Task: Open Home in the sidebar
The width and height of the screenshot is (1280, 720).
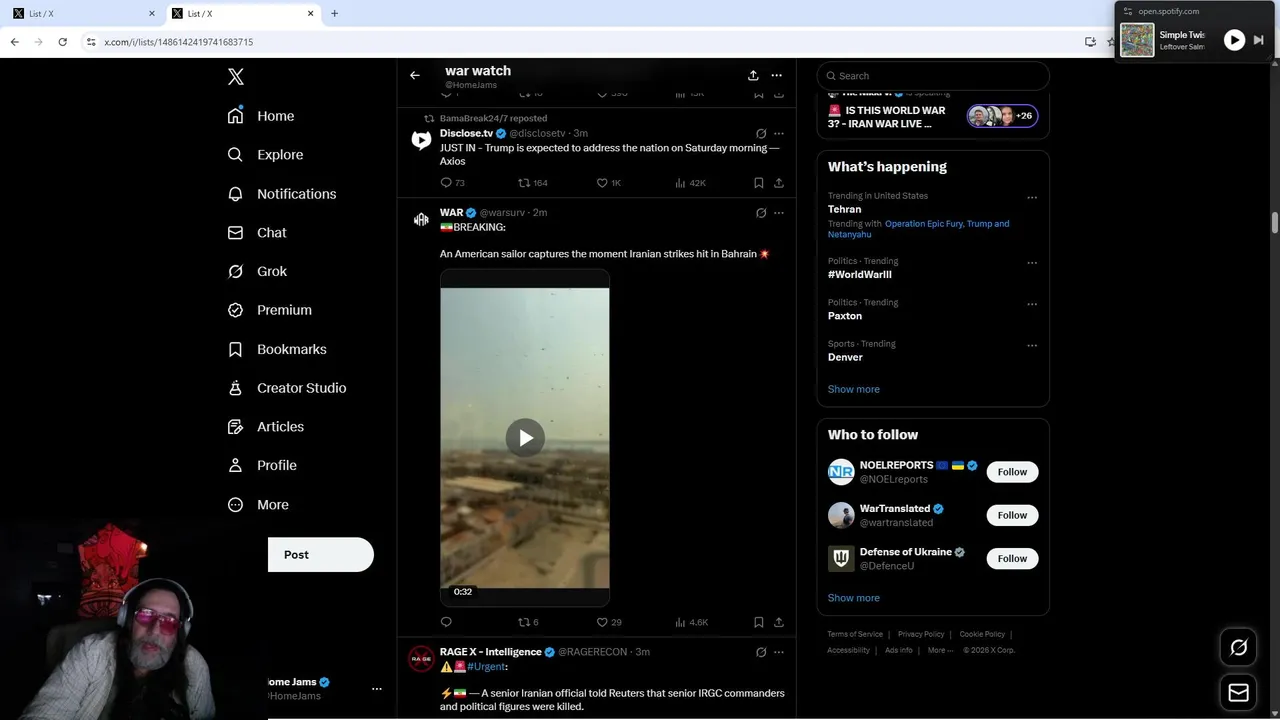Action: 261,116
